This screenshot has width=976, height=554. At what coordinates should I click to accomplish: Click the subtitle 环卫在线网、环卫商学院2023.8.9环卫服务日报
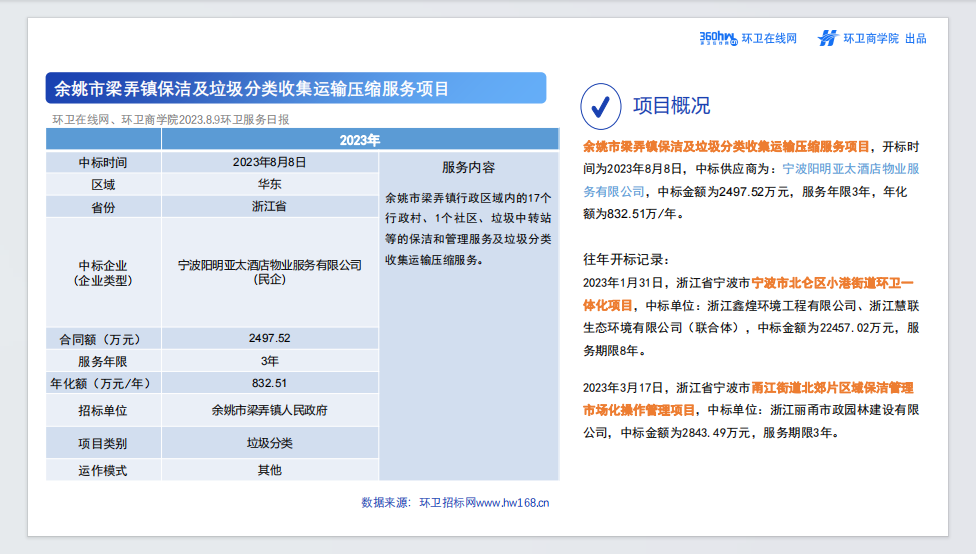(171, 120)
